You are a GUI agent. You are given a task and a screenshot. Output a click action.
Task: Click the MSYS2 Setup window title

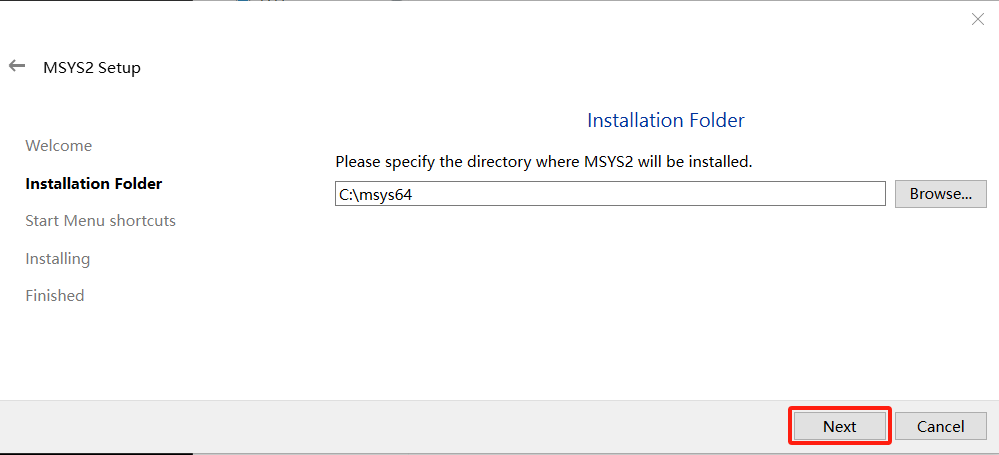92,68
